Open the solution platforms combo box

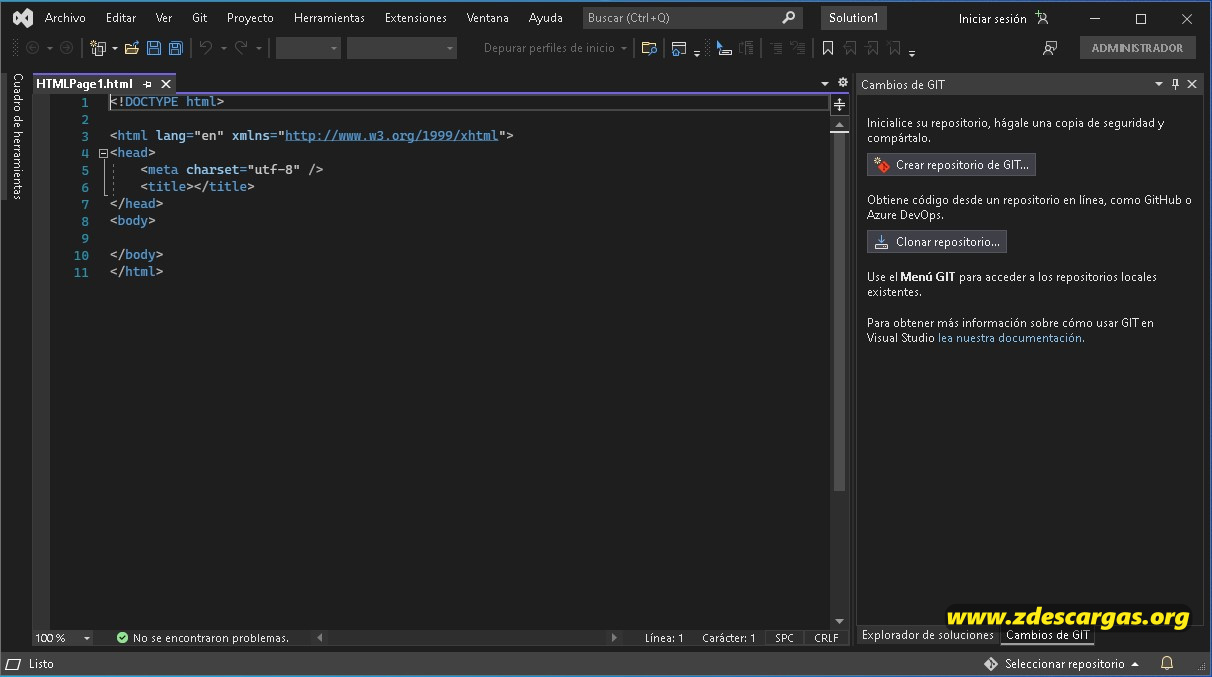[x=402, y=48]
